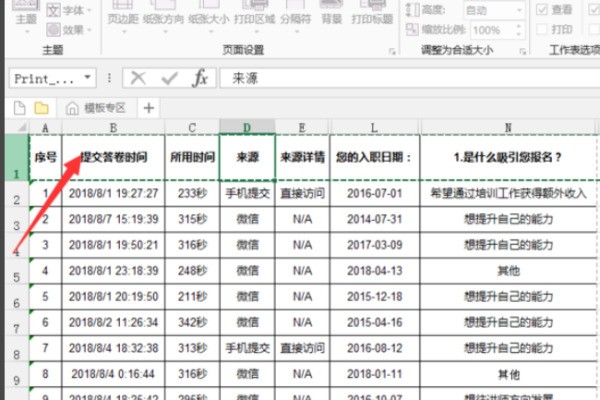Click the new blank document icon
Image resolution: width=600 pixels, height=400 pixels.
point(20,108)
